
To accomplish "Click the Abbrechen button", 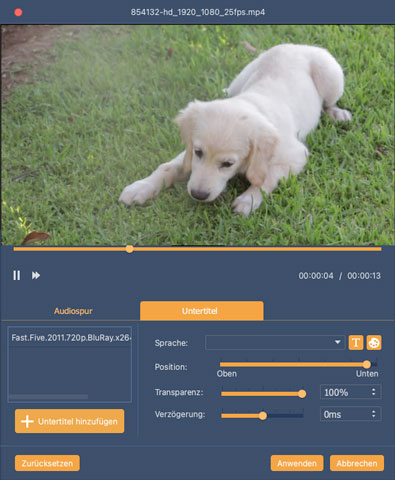I will (357, 463).
